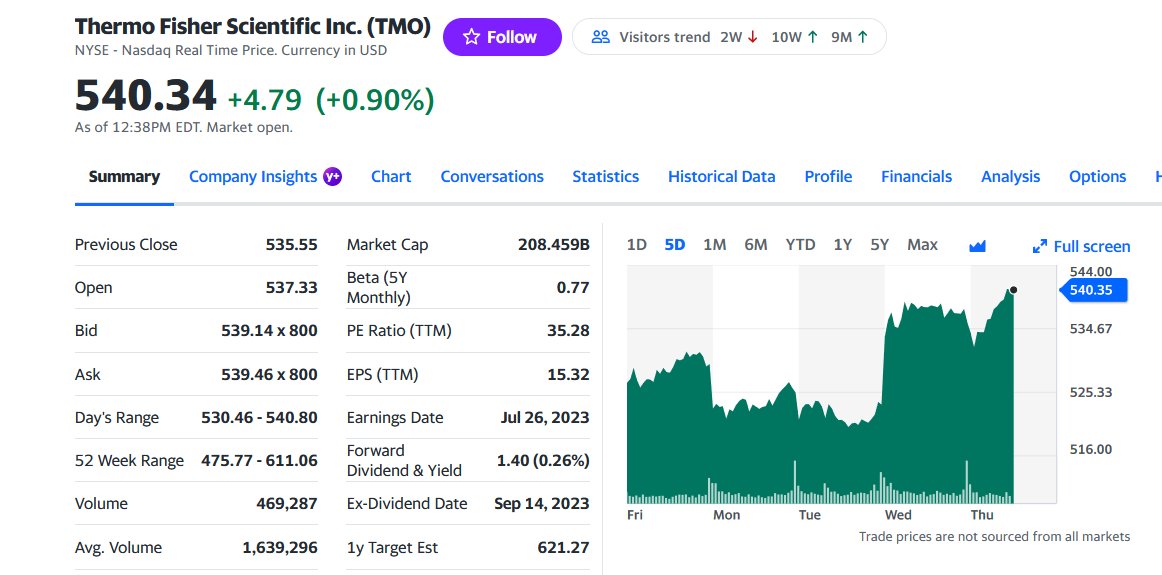Click the 535.55 previous close value

pyautogui.click(x=291, y=245)
